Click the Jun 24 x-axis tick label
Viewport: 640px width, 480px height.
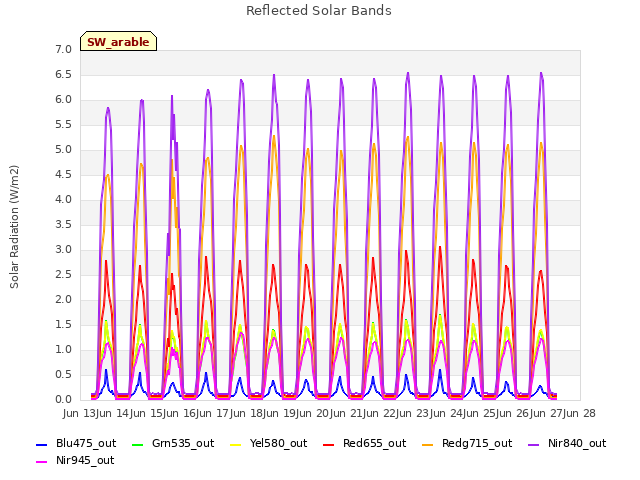pyautogui.click(x=447, y=413)
